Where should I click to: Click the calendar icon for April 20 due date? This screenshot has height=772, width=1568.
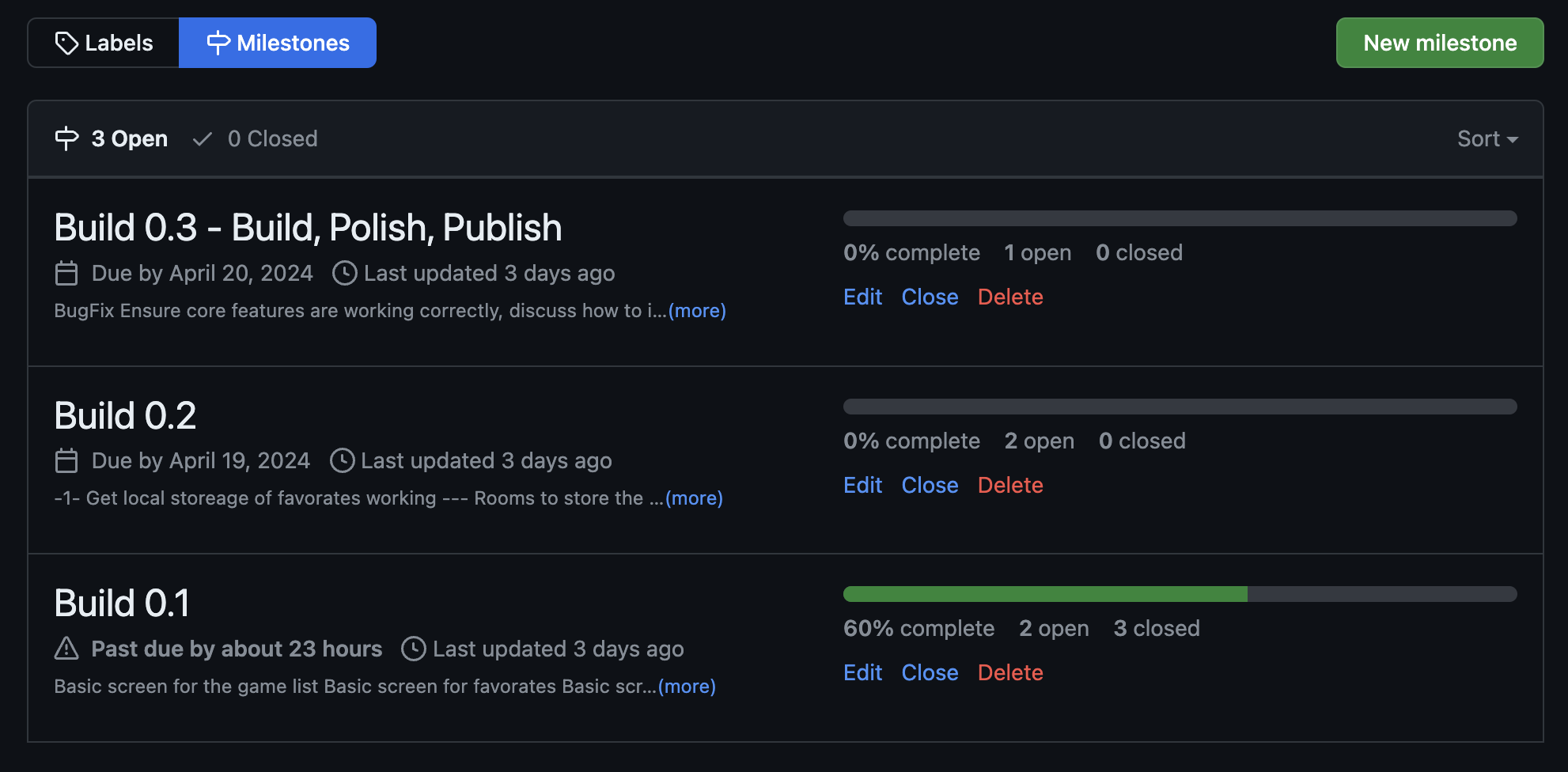[66, 274]
